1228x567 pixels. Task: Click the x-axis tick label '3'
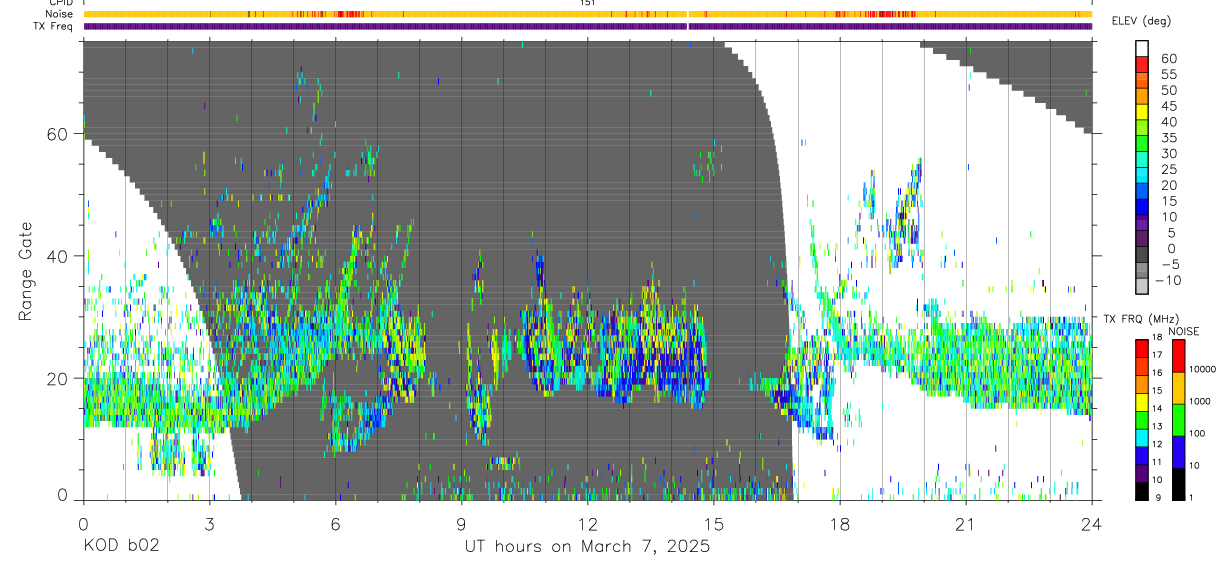(x=210, y=523)
